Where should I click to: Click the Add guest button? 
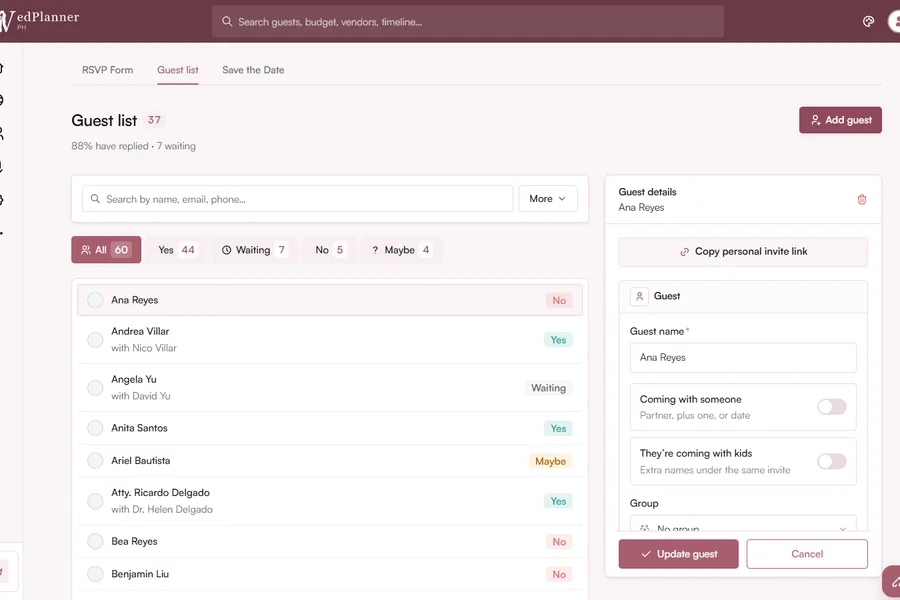(840, 120)
